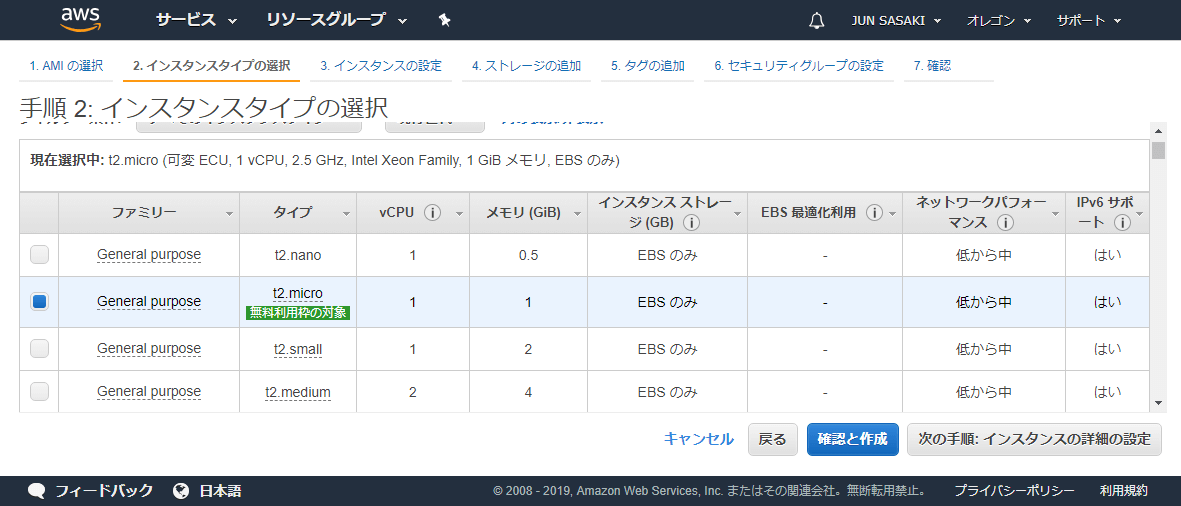Click the t2.nano type cell
The width and height of the screenshot is (1181, 506).
pyautogui.click(x=298, y=255)
